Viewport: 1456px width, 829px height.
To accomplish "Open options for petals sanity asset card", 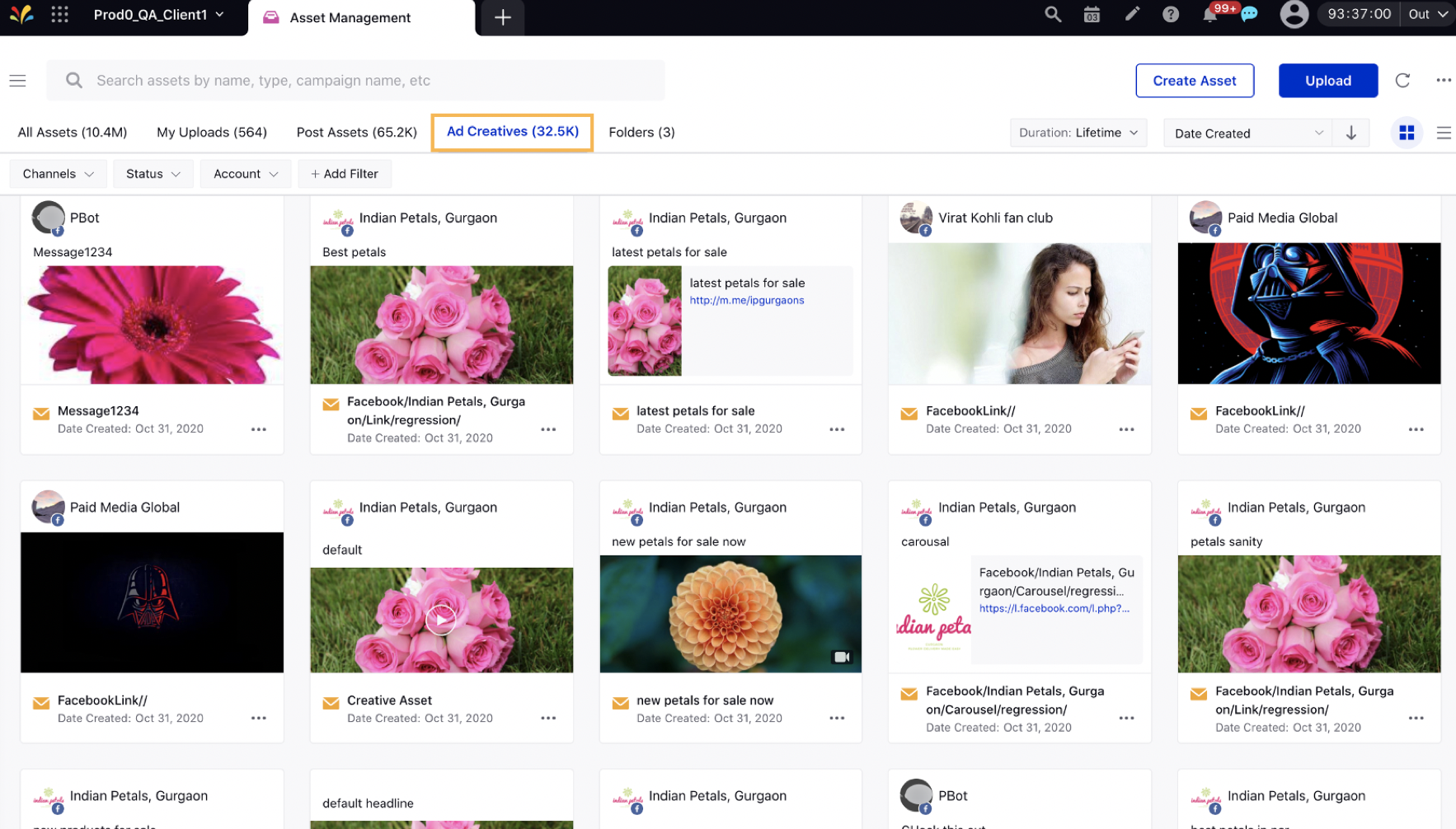I will [x=1416, y=719].
